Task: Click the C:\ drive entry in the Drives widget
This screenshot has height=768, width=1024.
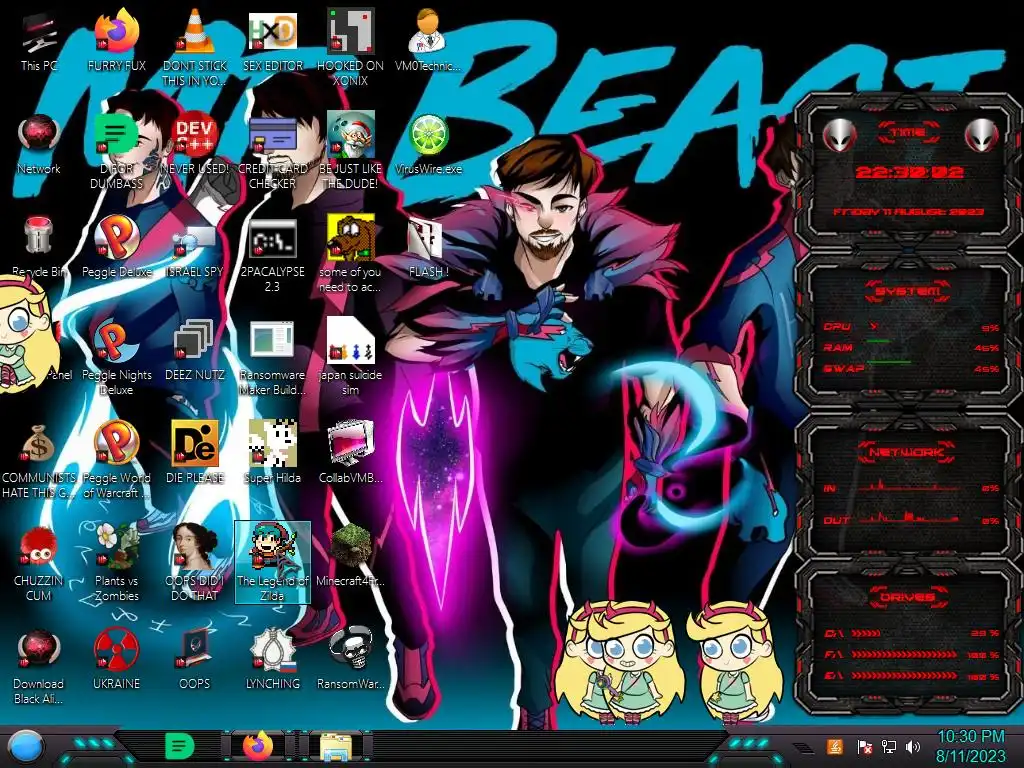Action: pos(911,633)
